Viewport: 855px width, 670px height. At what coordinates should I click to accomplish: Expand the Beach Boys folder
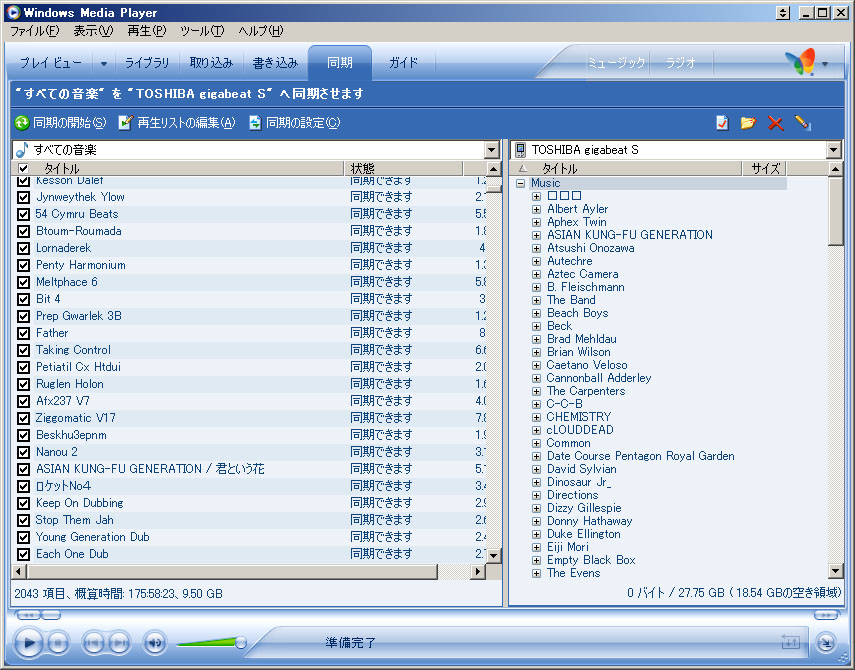[x=537, y=313]
